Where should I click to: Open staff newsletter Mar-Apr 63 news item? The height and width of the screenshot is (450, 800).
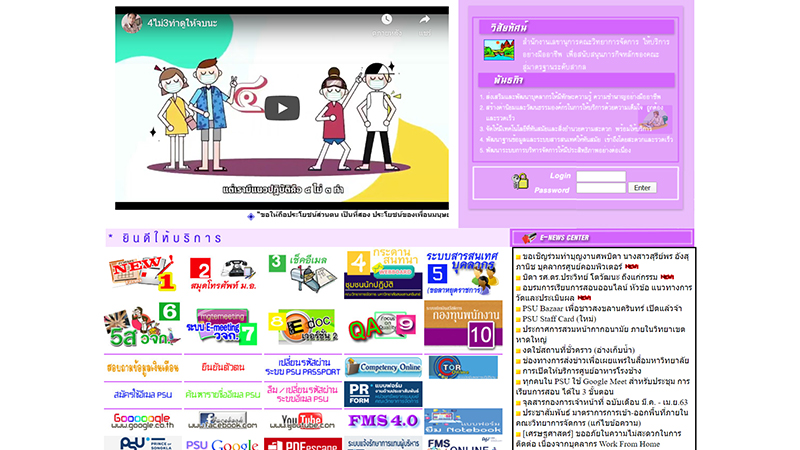pyautogui.click(x=605, y=402)
